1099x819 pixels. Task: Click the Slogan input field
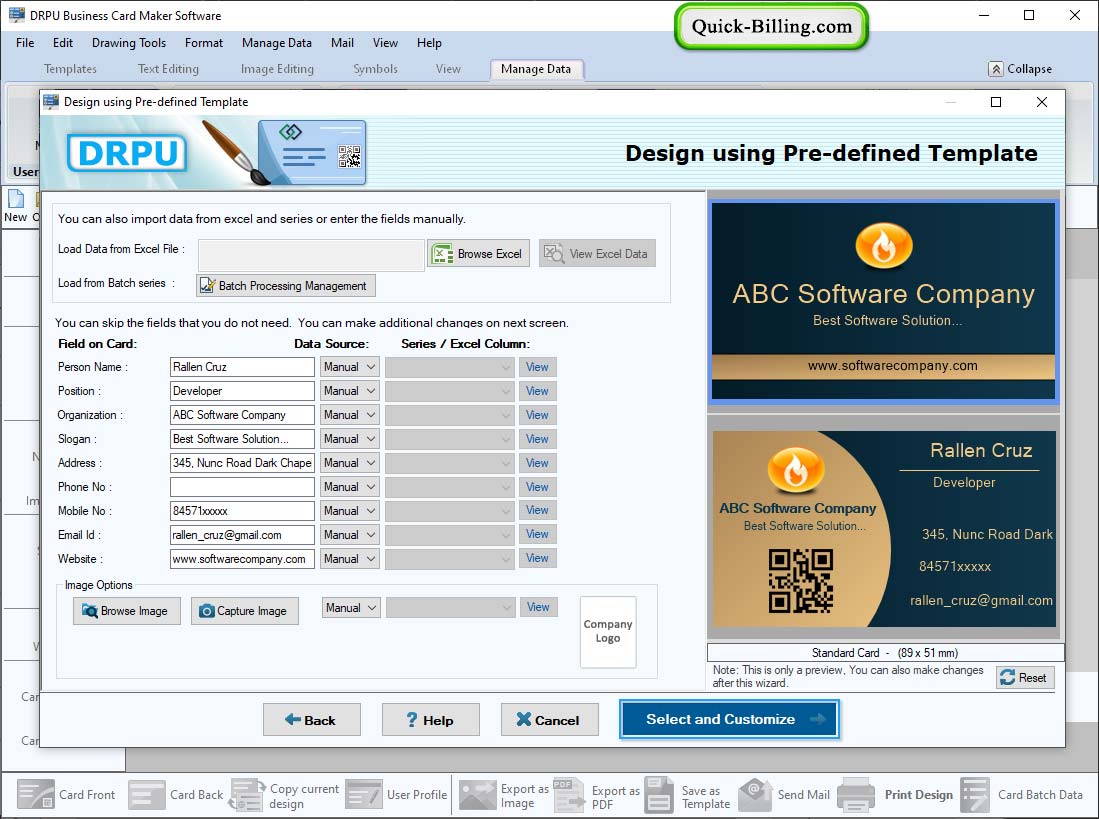pos(242,439)
